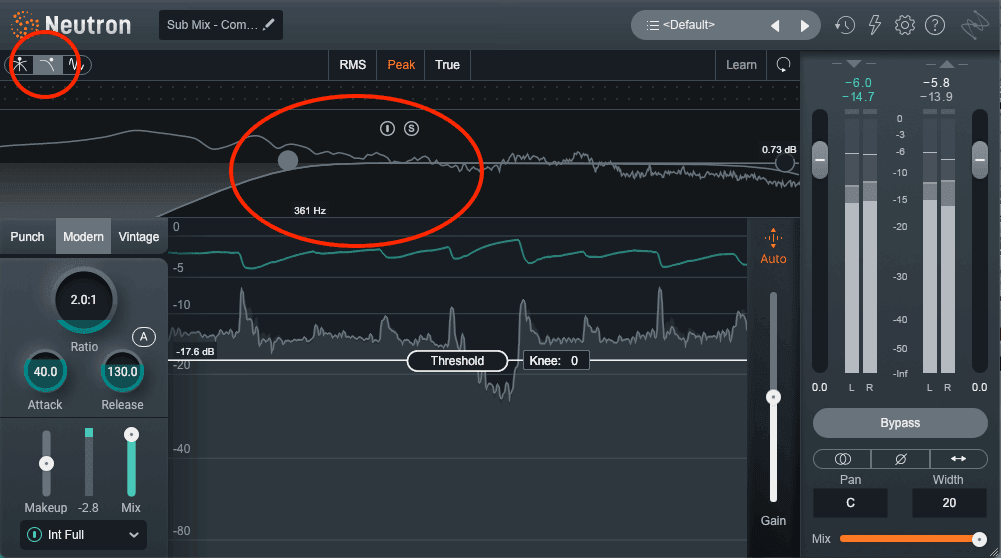Toggle the sidechain filter solo S icon

point(411,128)
